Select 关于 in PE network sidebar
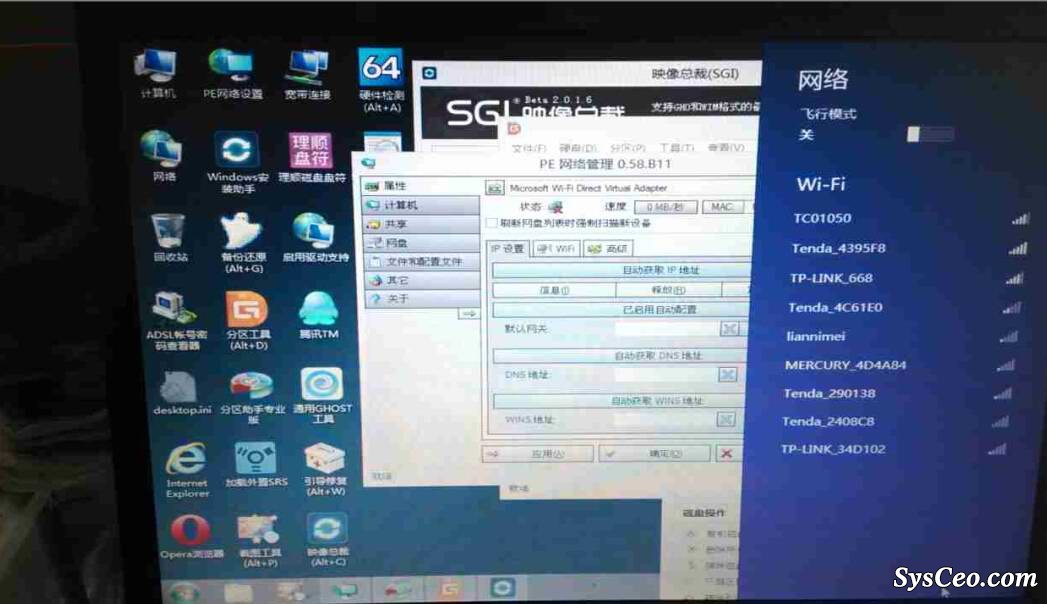1047x604 pixels. [420, 299]
